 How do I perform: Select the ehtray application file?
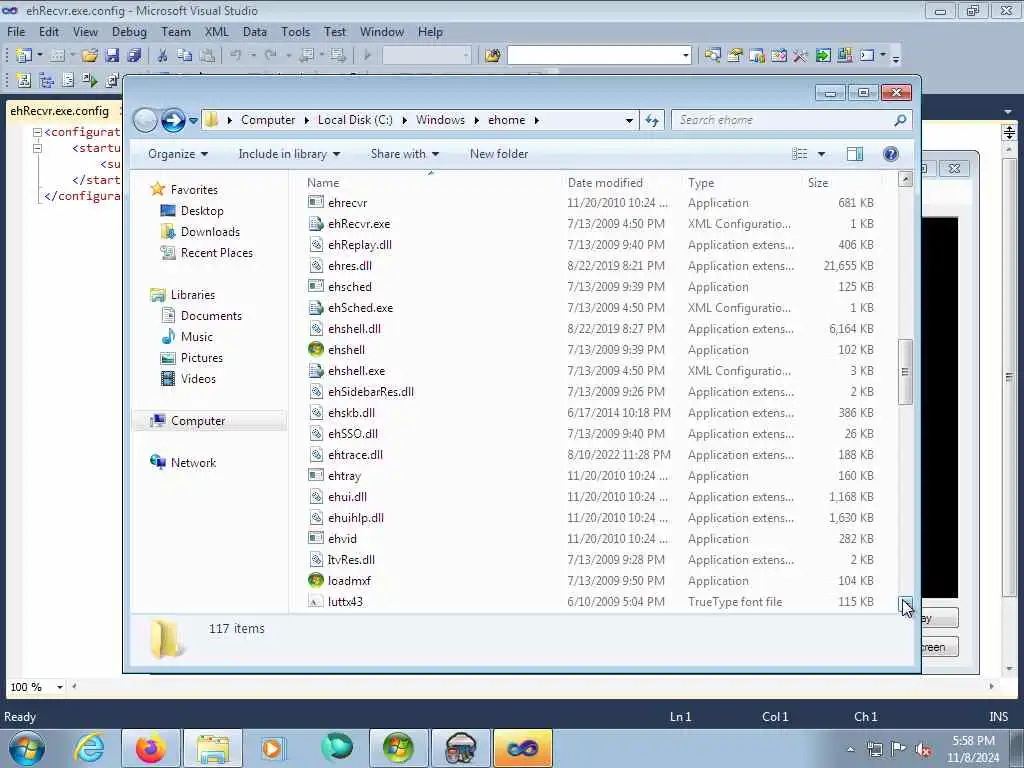pyautogui.click(x=592, y=475)
